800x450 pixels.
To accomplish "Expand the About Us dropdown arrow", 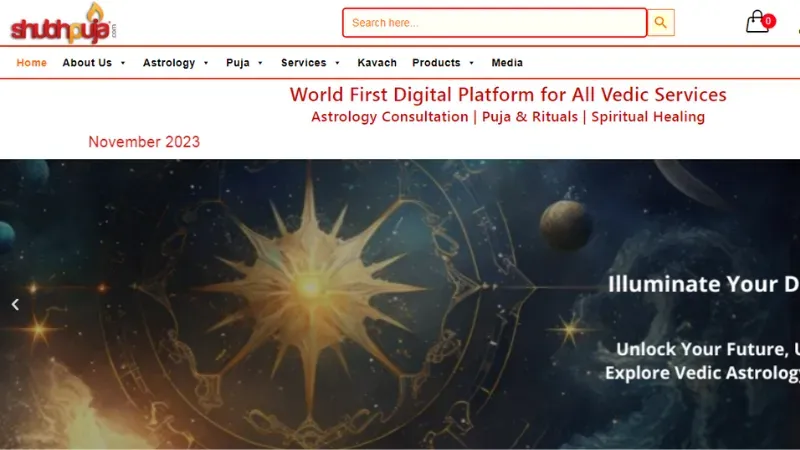I will click(x=123, y=63).
